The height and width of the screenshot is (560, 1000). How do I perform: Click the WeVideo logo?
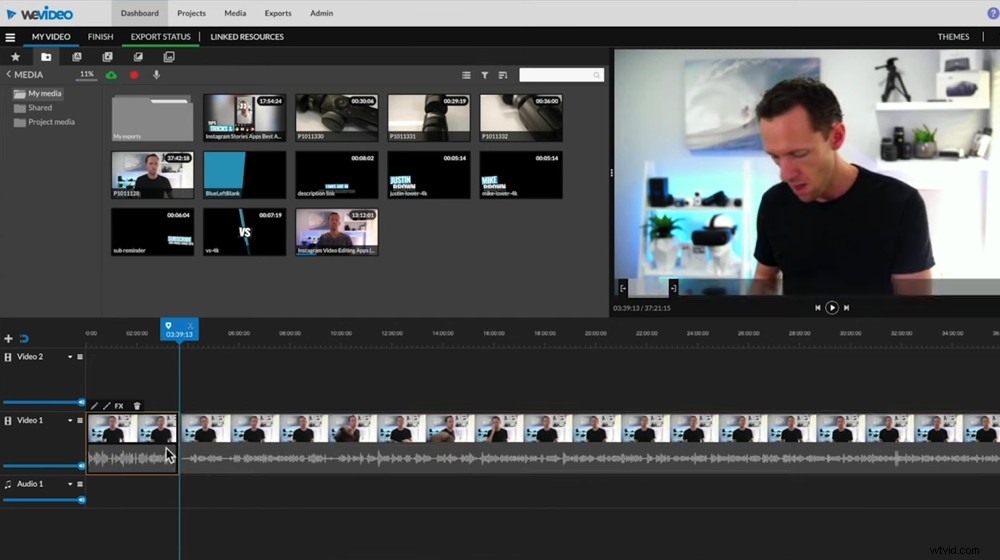point(40,13)
